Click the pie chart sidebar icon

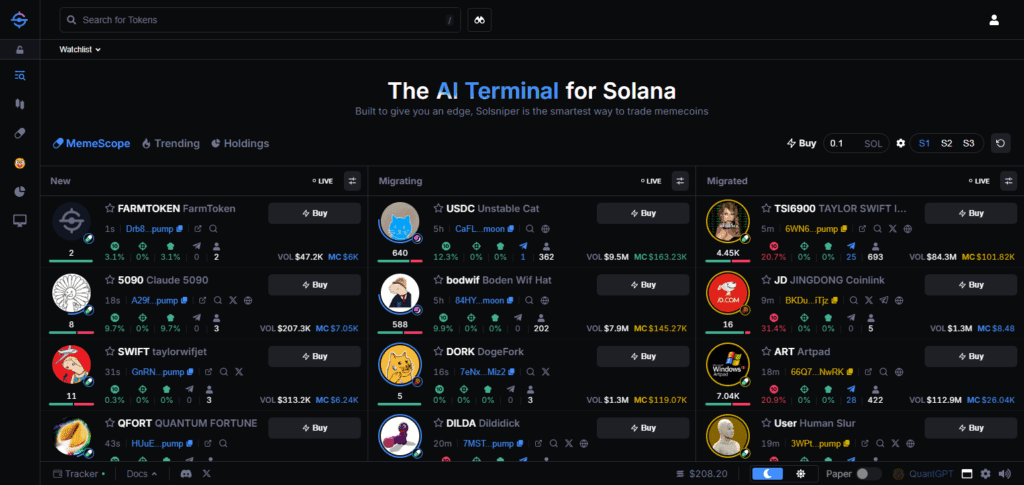point(20,191)
